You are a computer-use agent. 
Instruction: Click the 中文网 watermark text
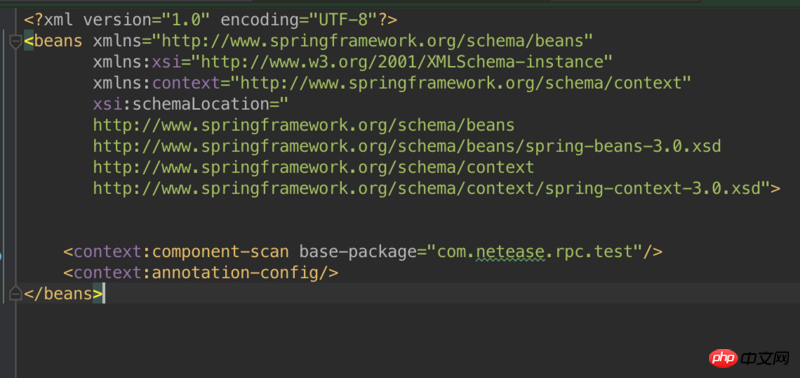[766, 359]
